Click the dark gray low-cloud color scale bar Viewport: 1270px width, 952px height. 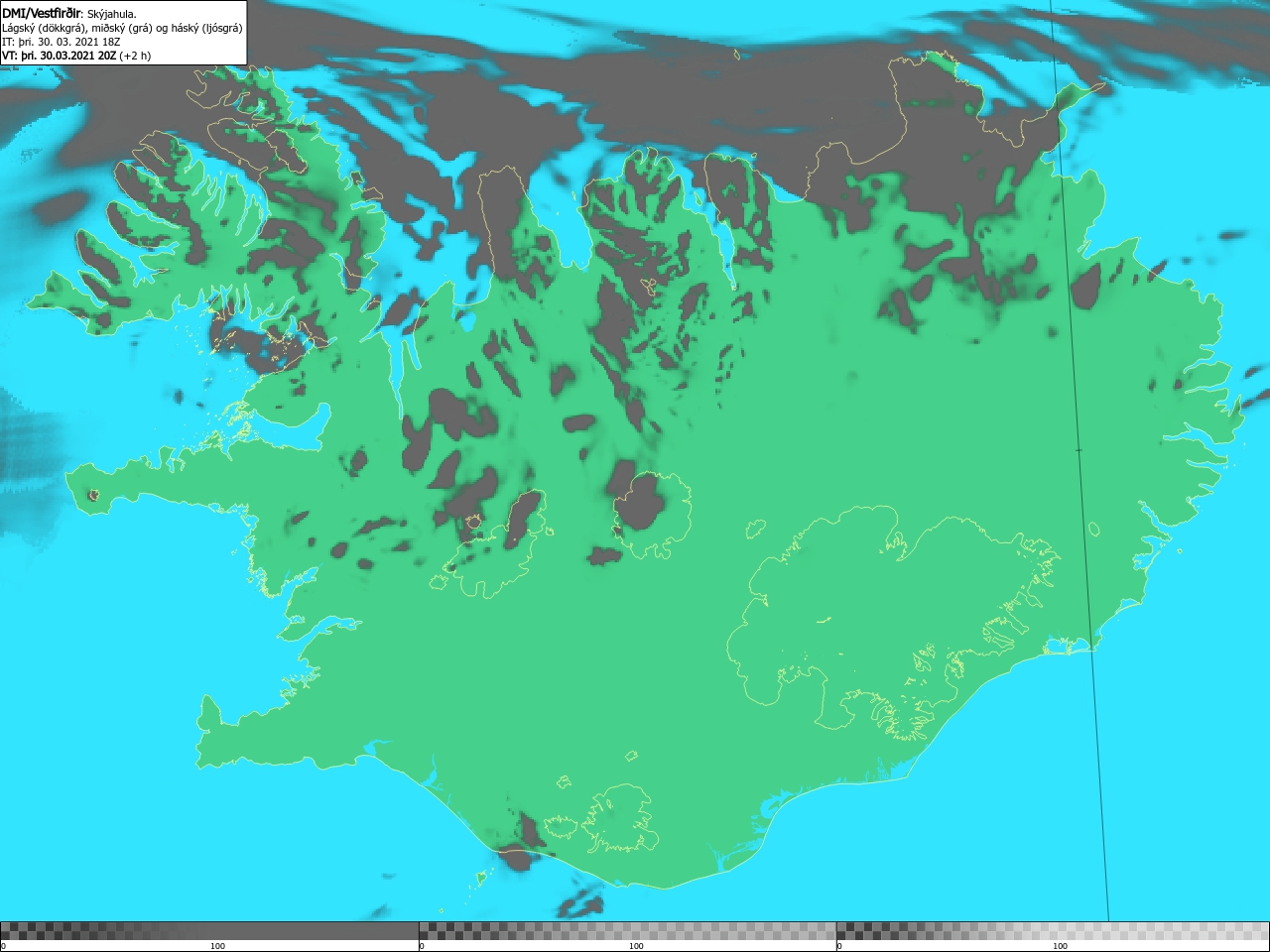(x=208, y=931)
